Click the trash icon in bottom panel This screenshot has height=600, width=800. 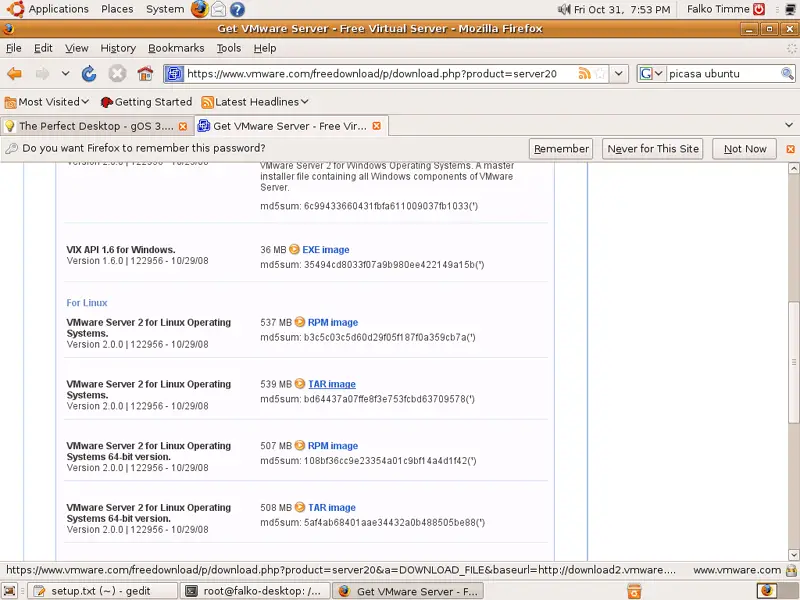(x=634, y=591)
